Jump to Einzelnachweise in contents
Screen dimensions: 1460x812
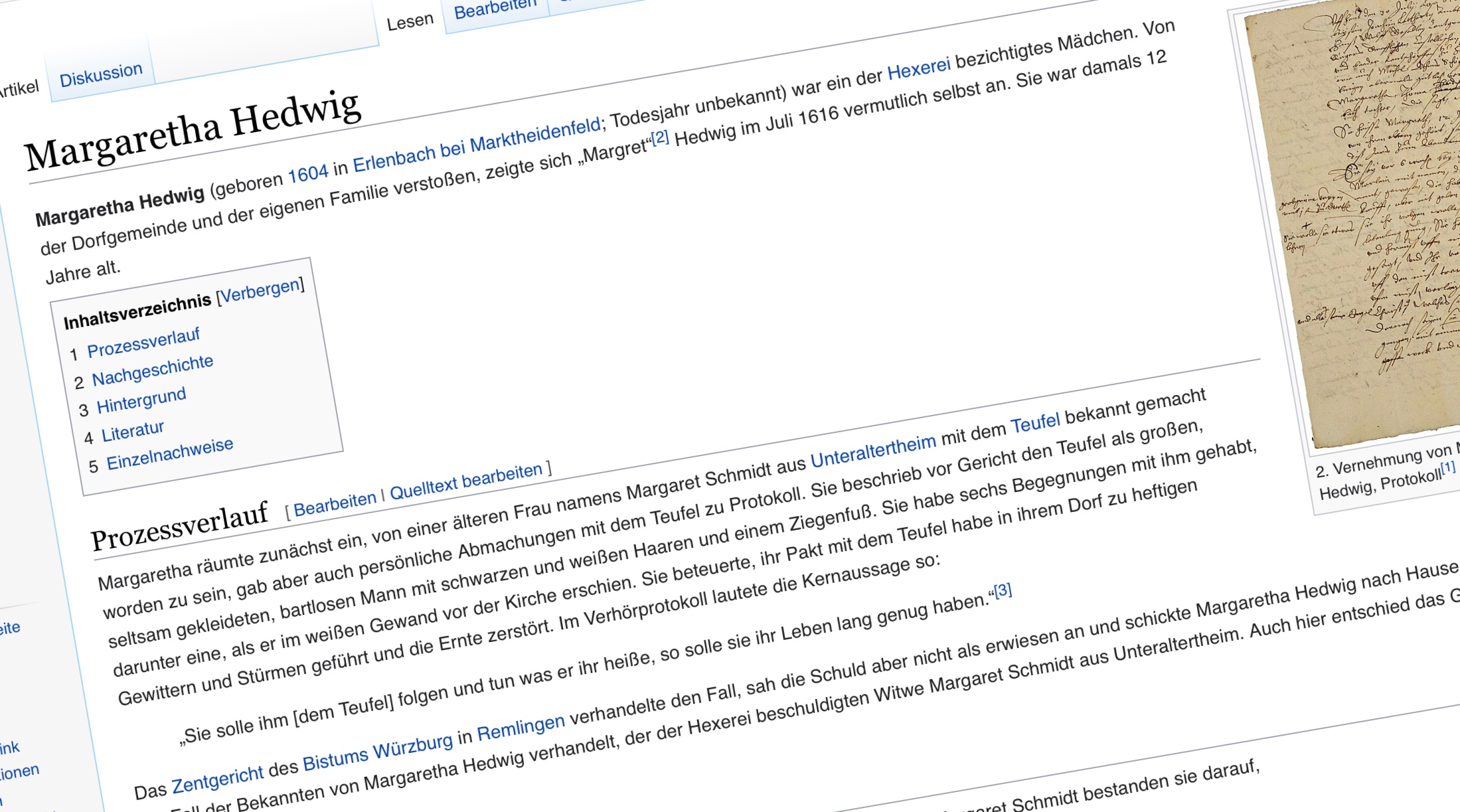click(x=169, y=453)
